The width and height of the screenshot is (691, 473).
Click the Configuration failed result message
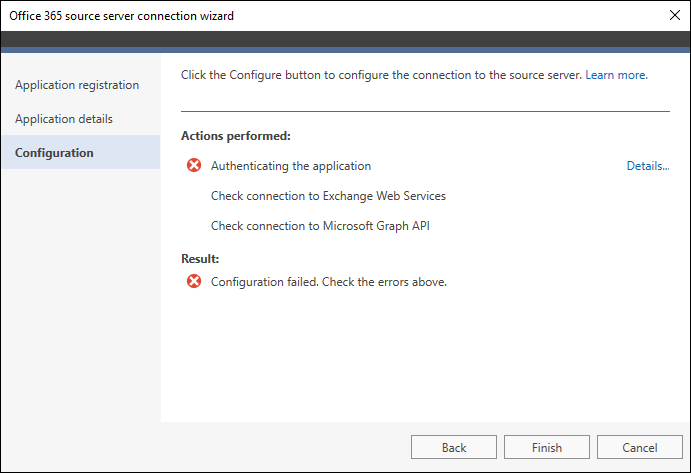(x=329, y=282)
